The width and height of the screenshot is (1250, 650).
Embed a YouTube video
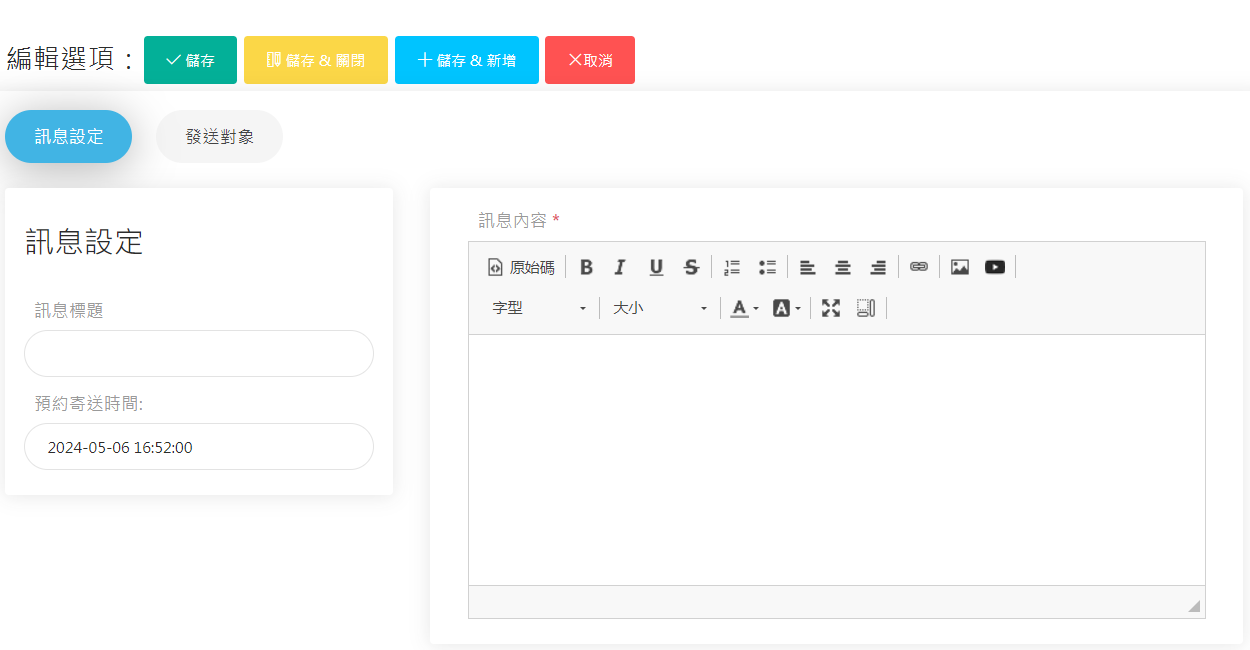pyautogui.click(x=995, y=267)
